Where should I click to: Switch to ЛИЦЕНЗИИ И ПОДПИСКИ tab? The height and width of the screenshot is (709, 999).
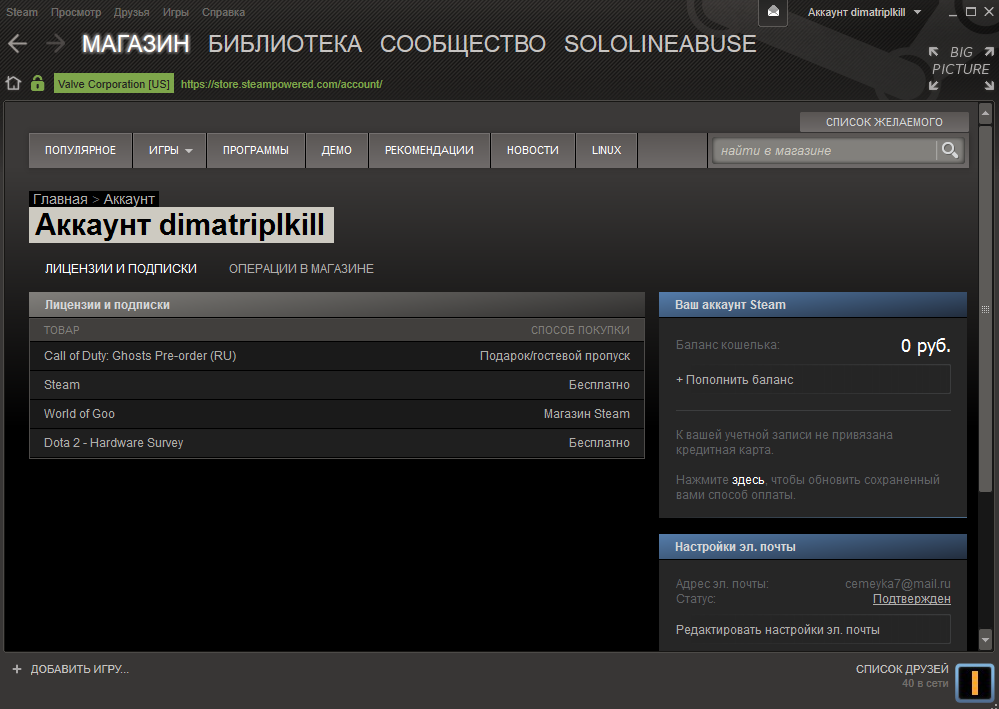[x=120, y=269]
